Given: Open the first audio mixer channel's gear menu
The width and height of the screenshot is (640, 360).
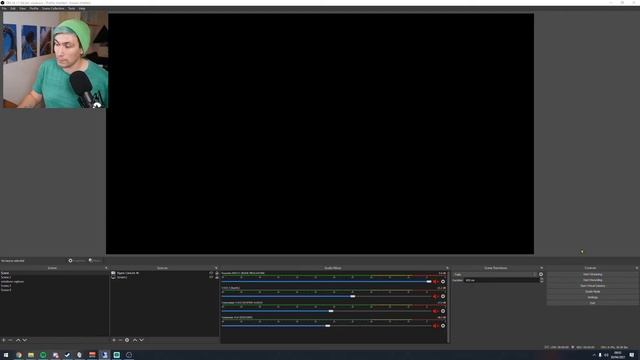Looking at the screenshot, I should 443,282.
